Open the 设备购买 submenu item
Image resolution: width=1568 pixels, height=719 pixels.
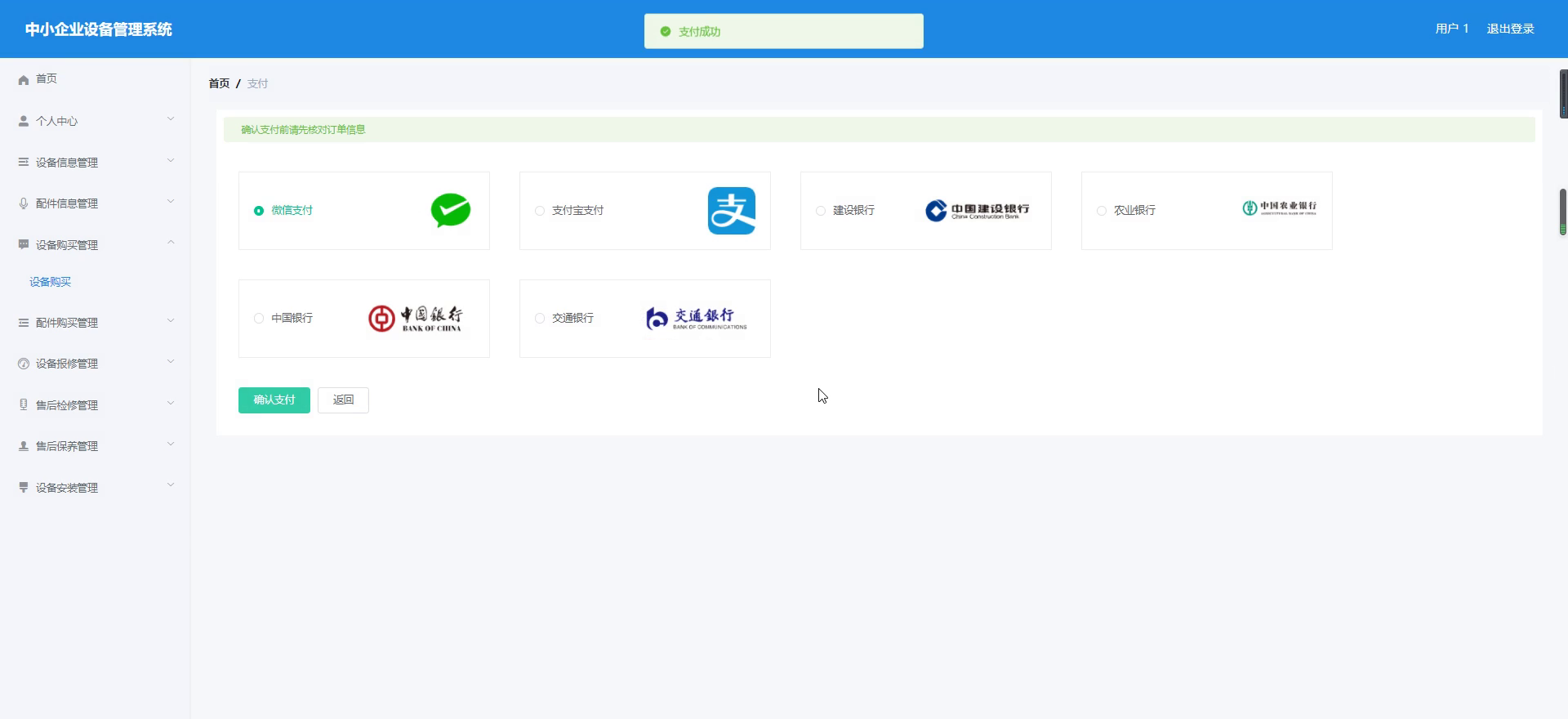pos(51,282)
